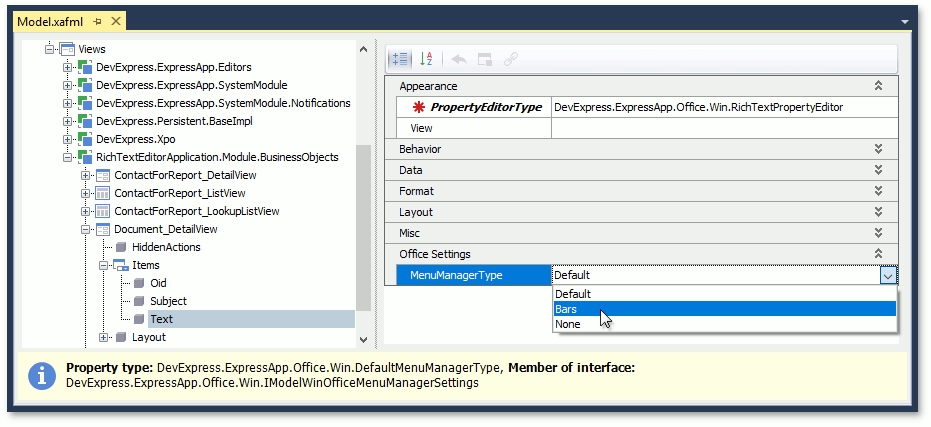
Task: Collapse Document_DetailView node
Action: point(86,229)
